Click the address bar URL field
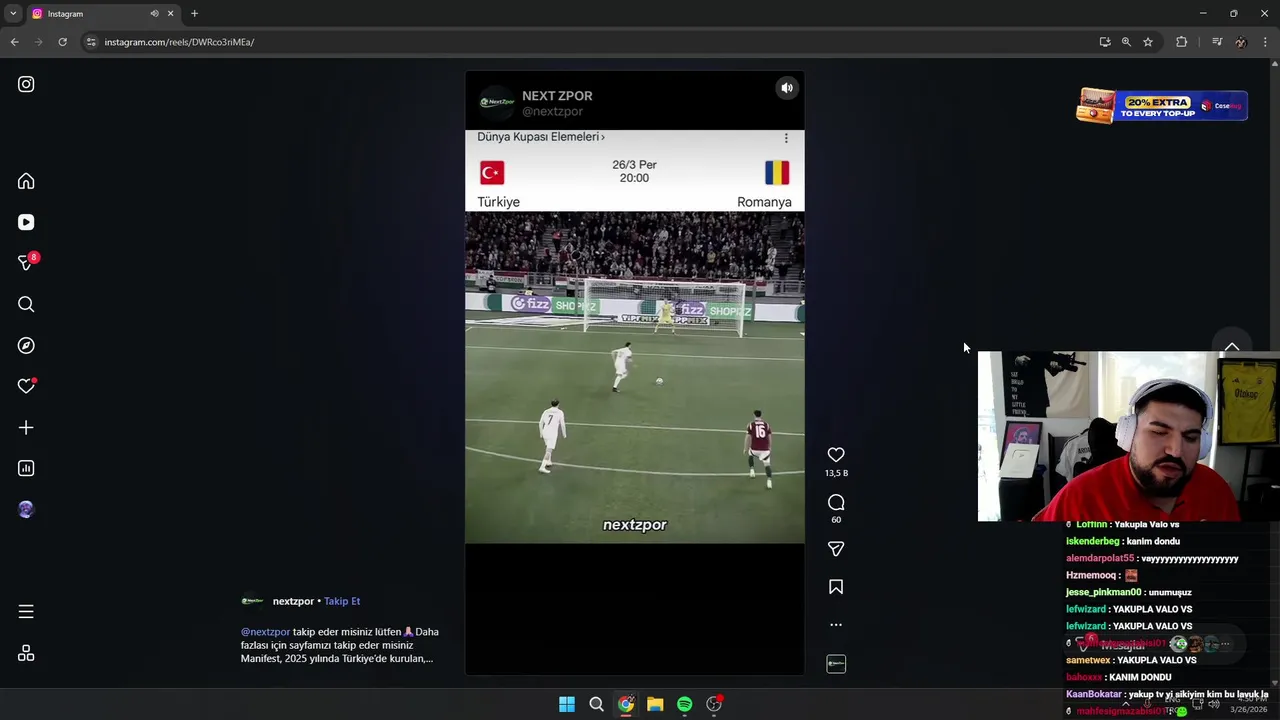Viewport: 1280px width, 720px height. [590, 42]
